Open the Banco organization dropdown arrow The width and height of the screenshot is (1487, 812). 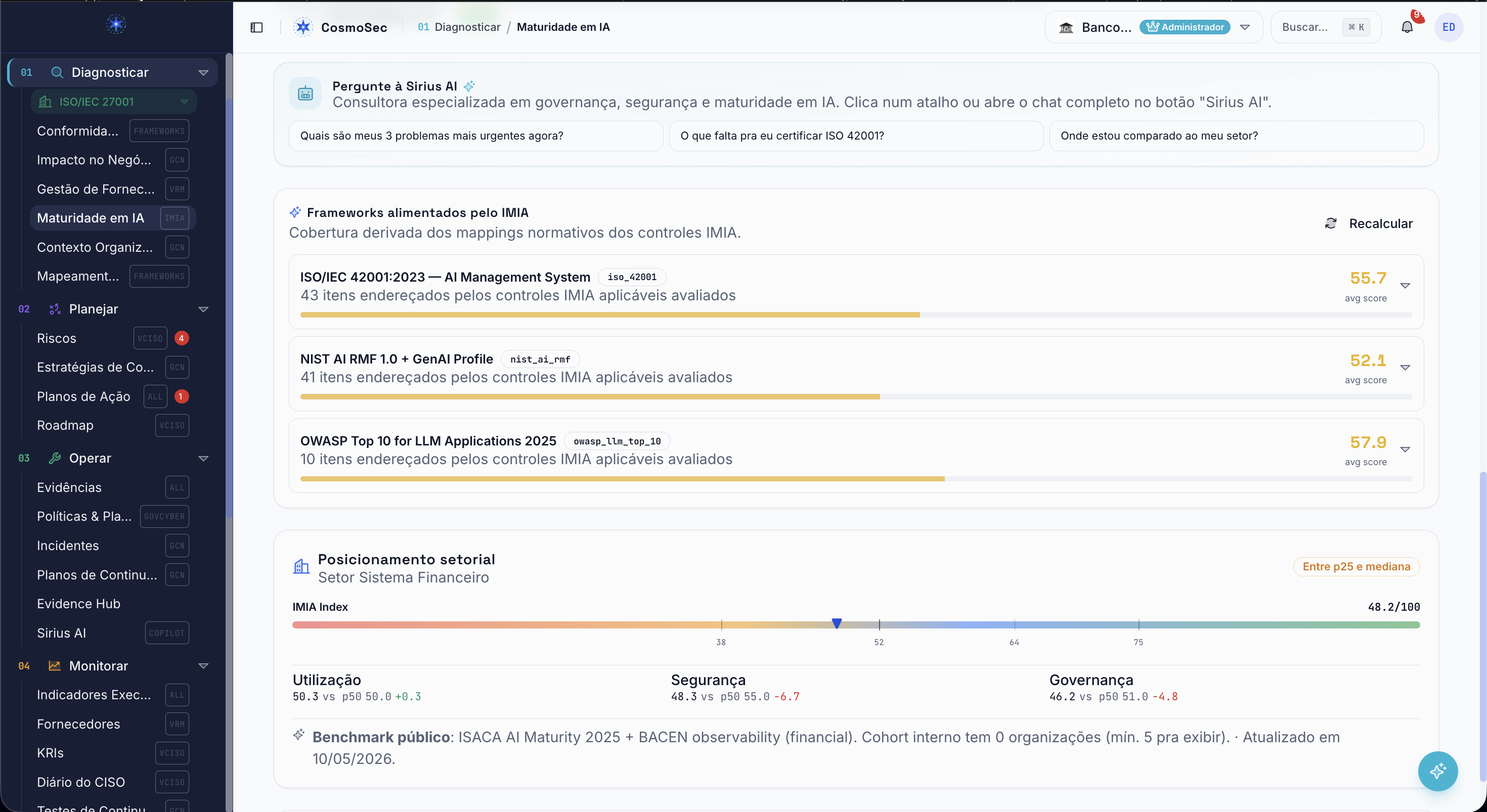click(1245, 27)
